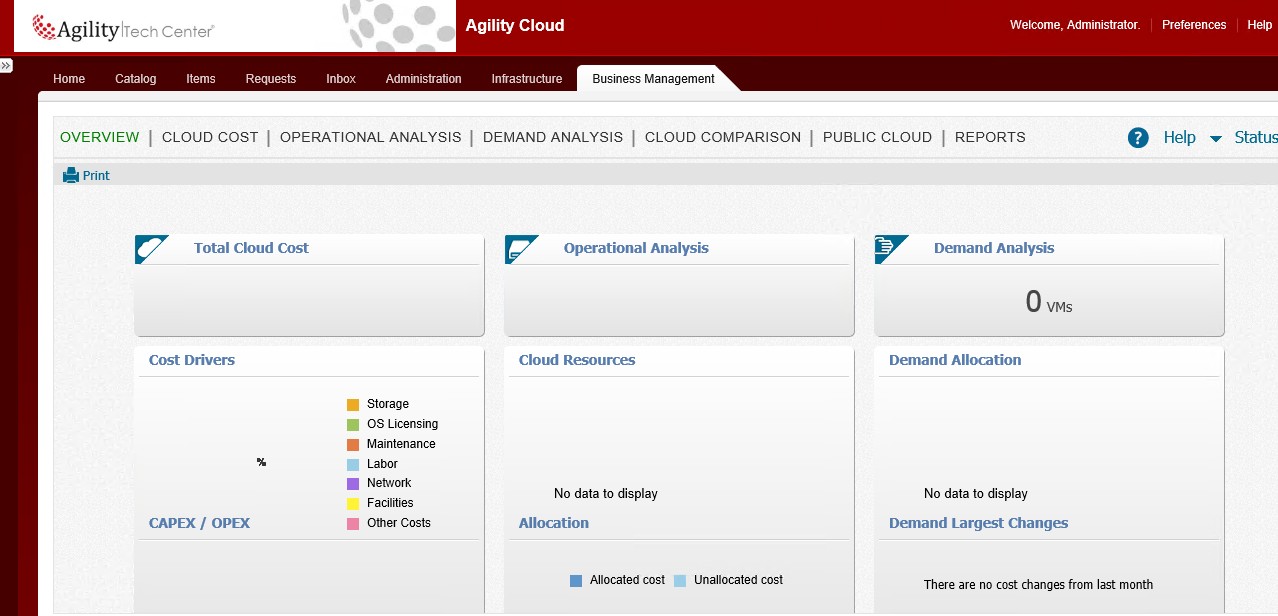This screenshot has height=616, width=1278.
Task: Open the Infrastructure tab
Action: (526, 79)
